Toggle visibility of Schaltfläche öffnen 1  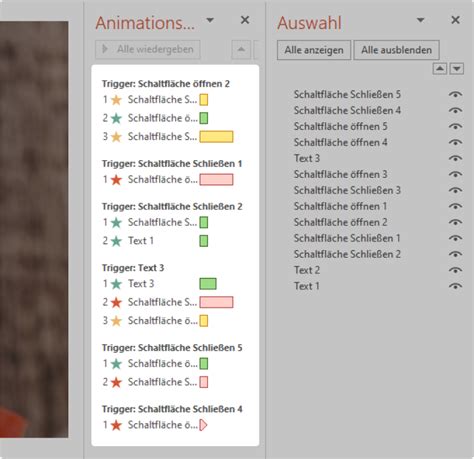tap(455, 206)
